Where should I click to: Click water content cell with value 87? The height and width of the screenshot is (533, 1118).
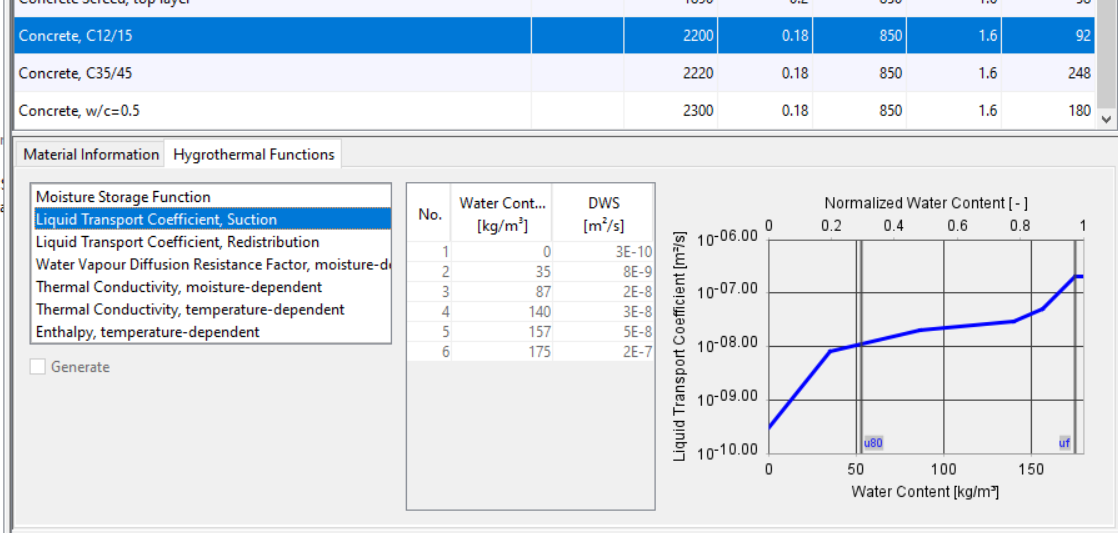click(x=501, y=292)
